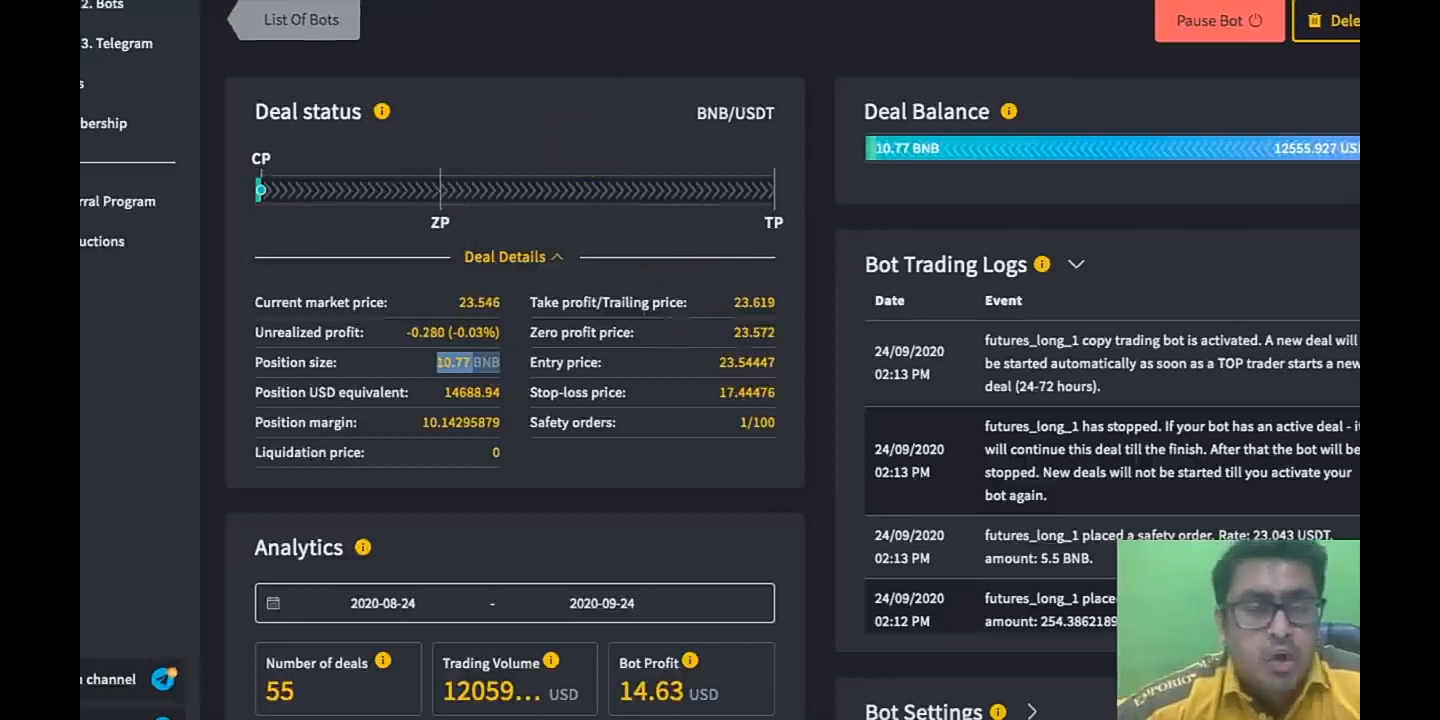Viewport: 1440px width, 720px height.
Task: Select safety orders value 1/100
Action: tap(757, 422)
